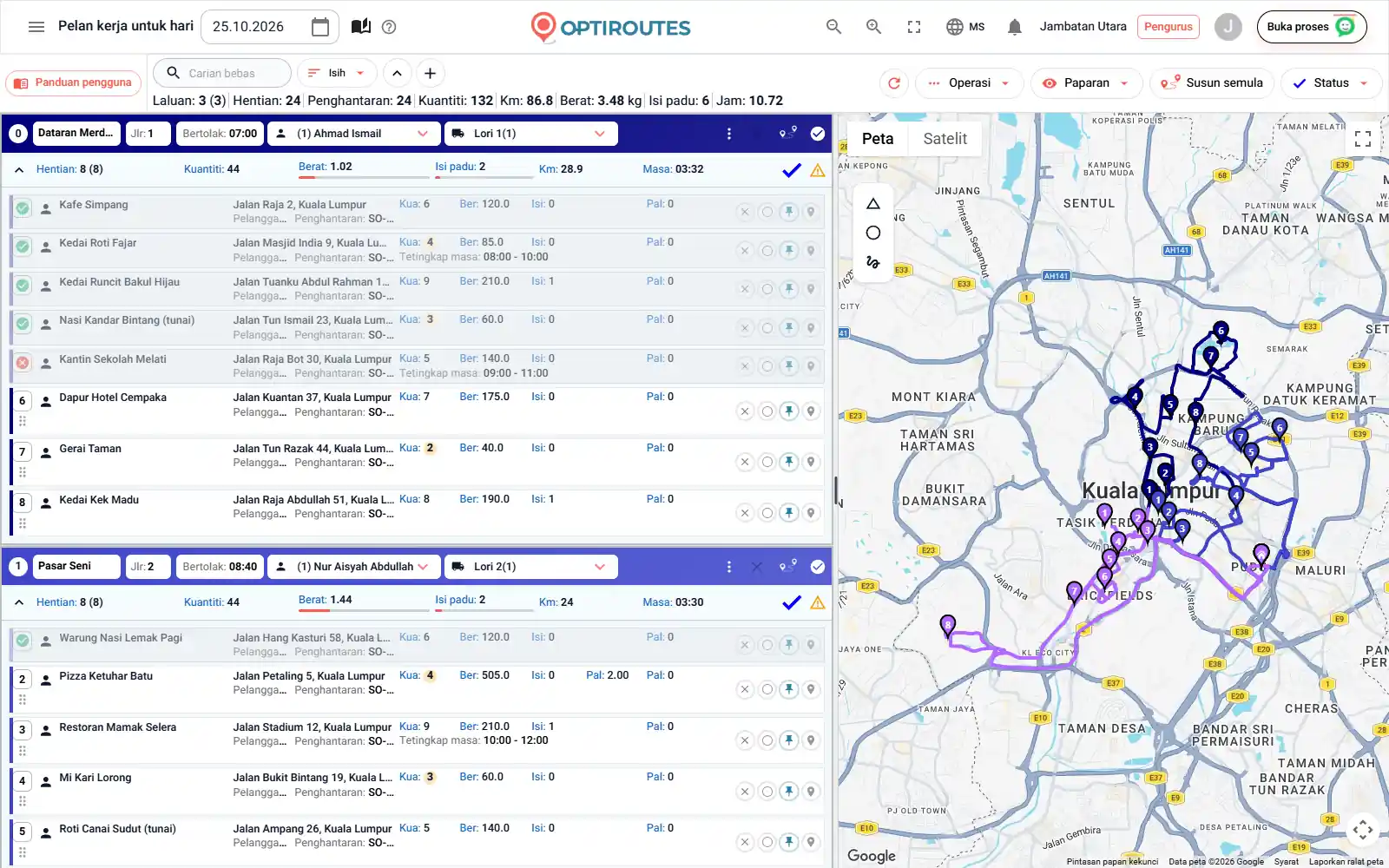Open the Operasi dropdown

coord(970,83)
